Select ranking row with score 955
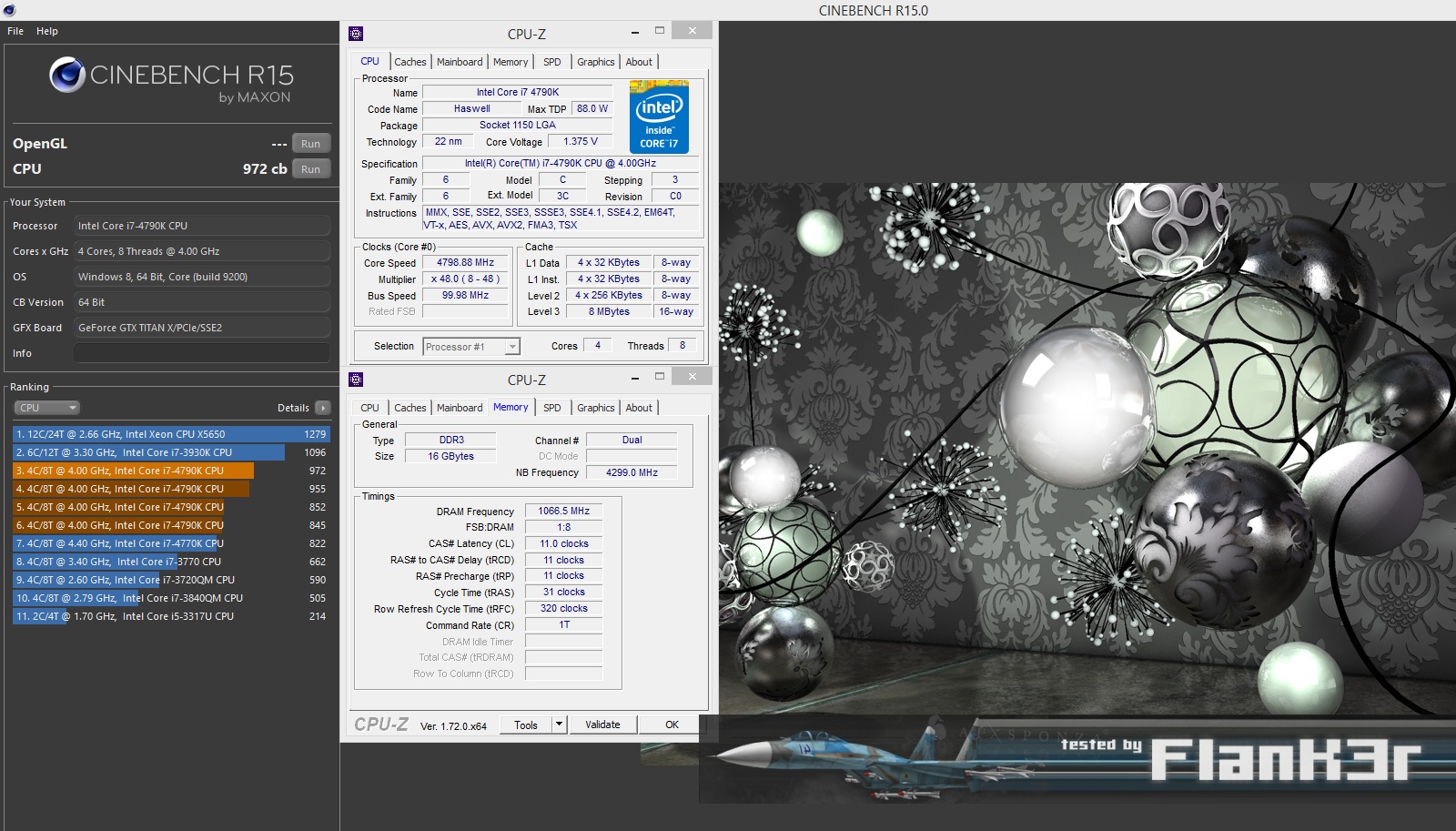 click(171, 489)
